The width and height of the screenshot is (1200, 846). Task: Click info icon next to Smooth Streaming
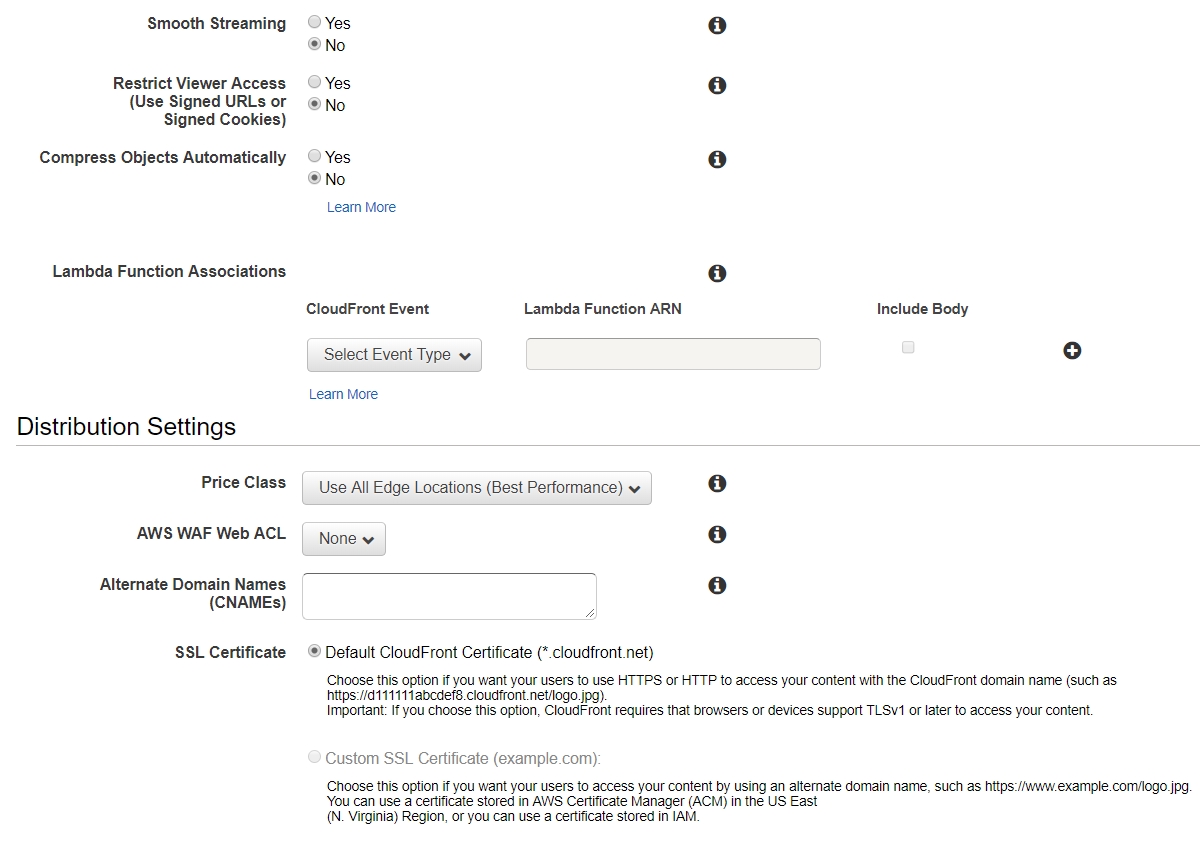717,26
